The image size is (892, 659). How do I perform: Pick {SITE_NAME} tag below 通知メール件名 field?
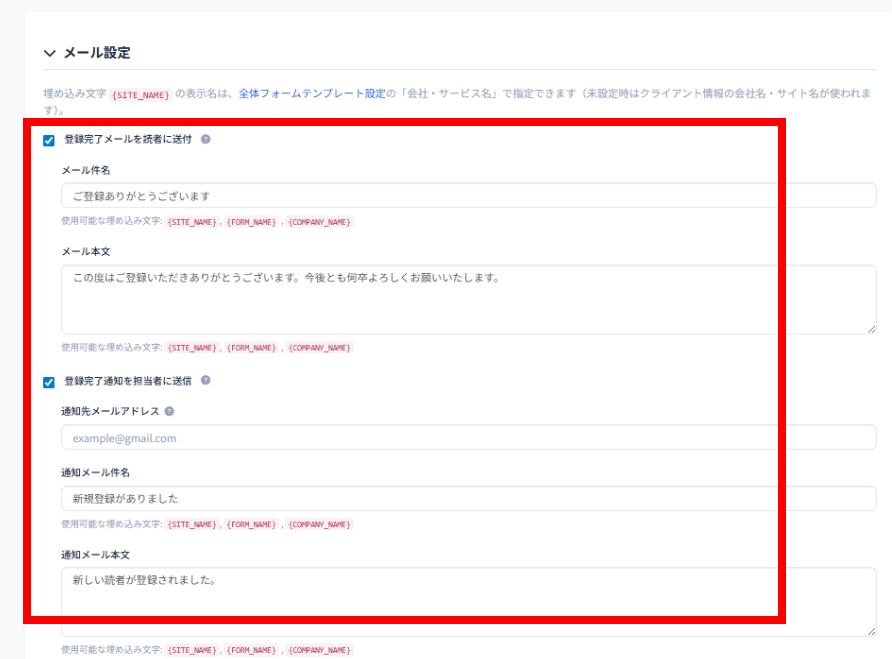click(x=192, y=524)
